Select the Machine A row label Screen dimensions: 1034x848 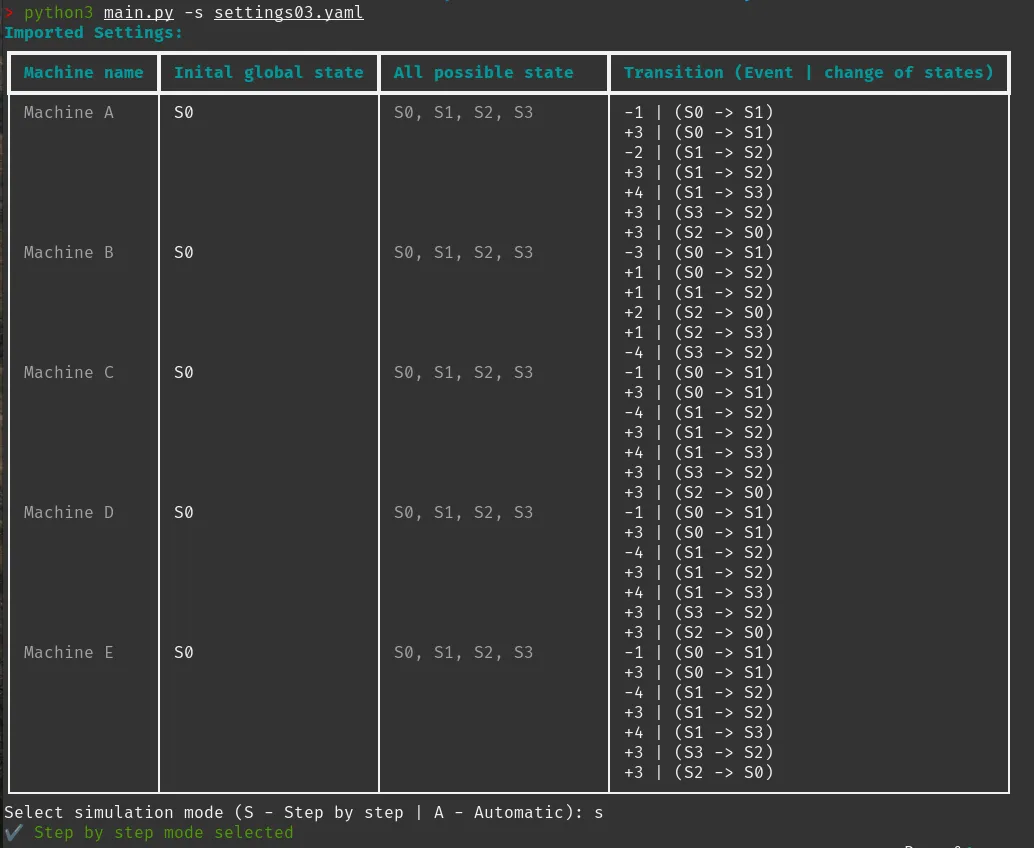69,113
